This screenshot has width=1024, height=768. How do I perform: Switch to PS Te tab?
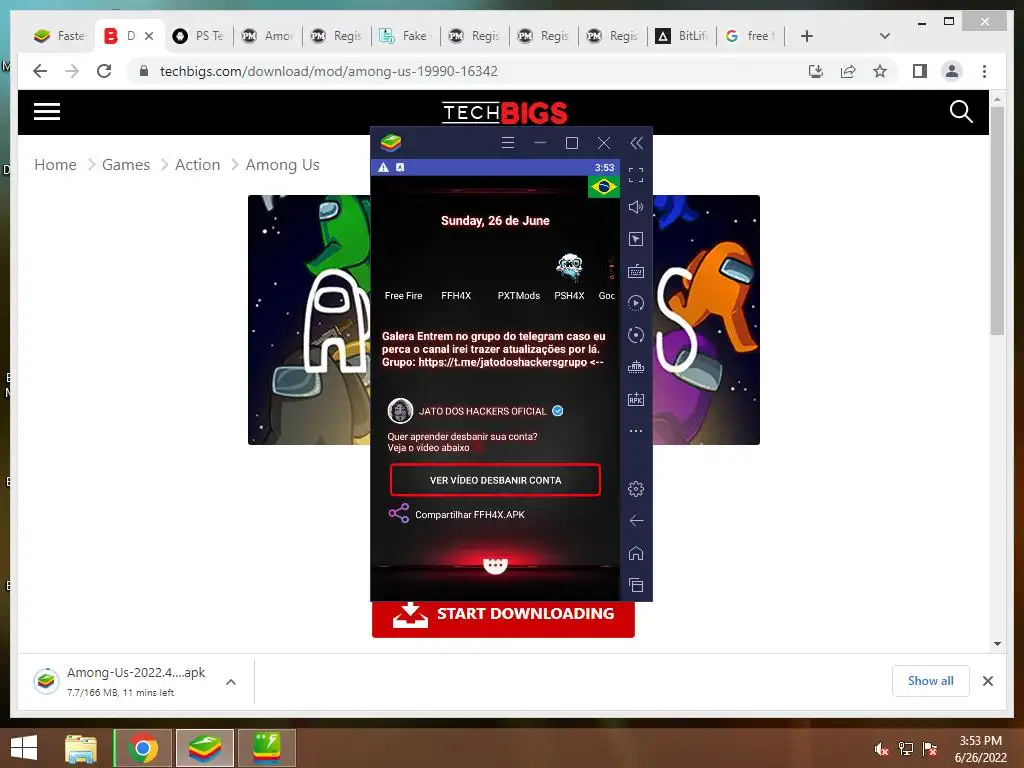tap(199, 36)
